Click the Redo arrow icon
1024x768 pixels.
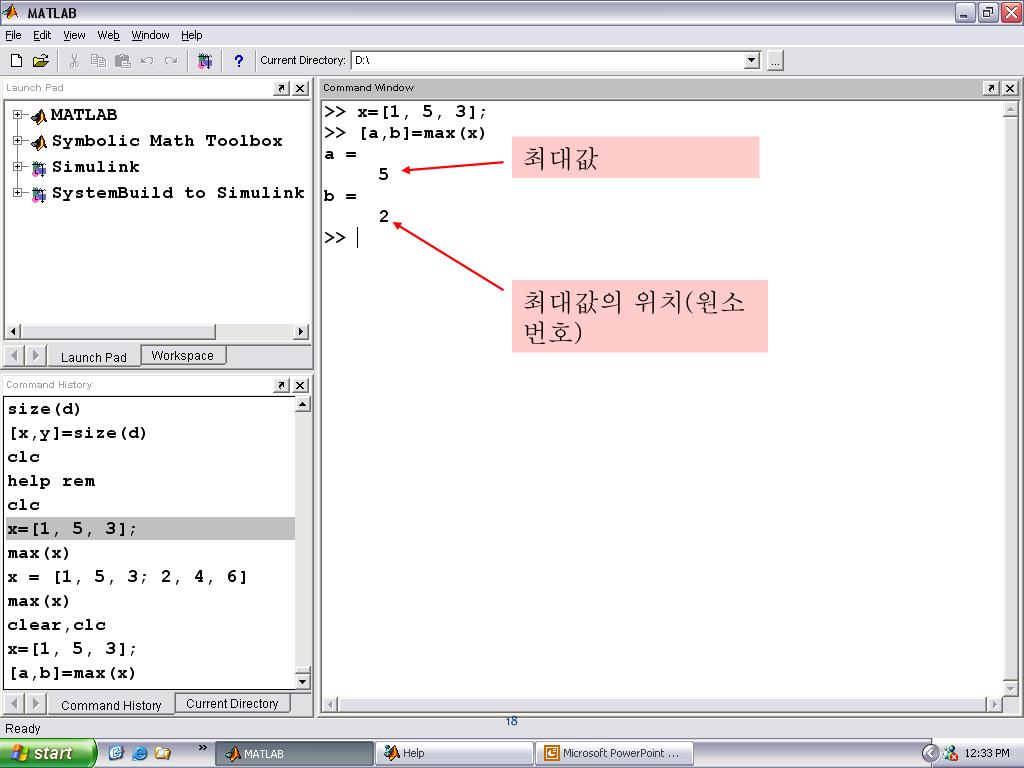pyautogui.click(x=171, y=61)
